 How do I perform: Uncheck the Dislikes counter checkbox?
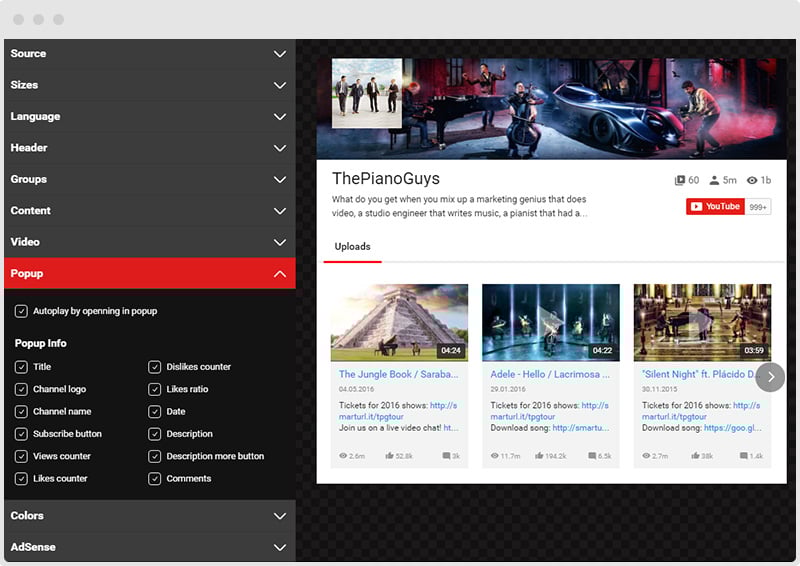pos(155,367)
